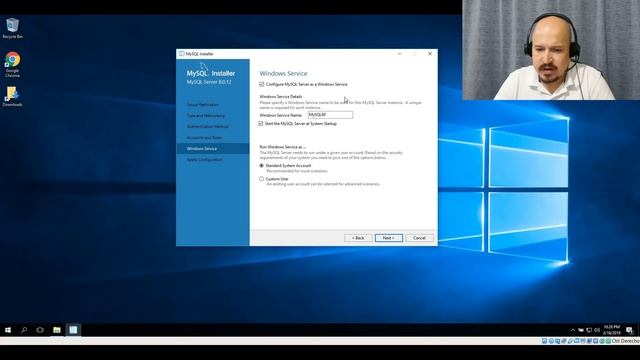
Task: Select the Custom User option
Action: click(x=262, y=179)
